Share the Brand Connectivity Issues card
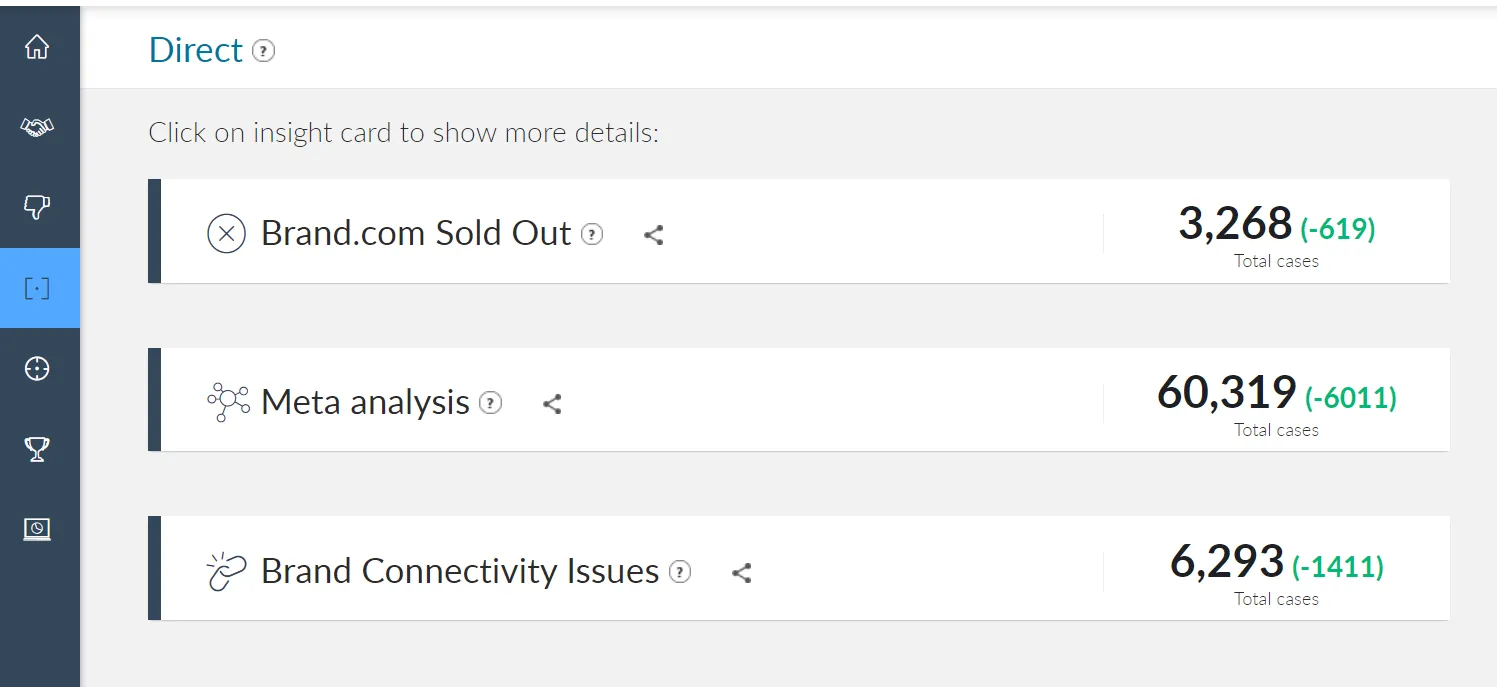Image resolution: width=1497 pixels, height=687 pixels. (x=741, y=573)
